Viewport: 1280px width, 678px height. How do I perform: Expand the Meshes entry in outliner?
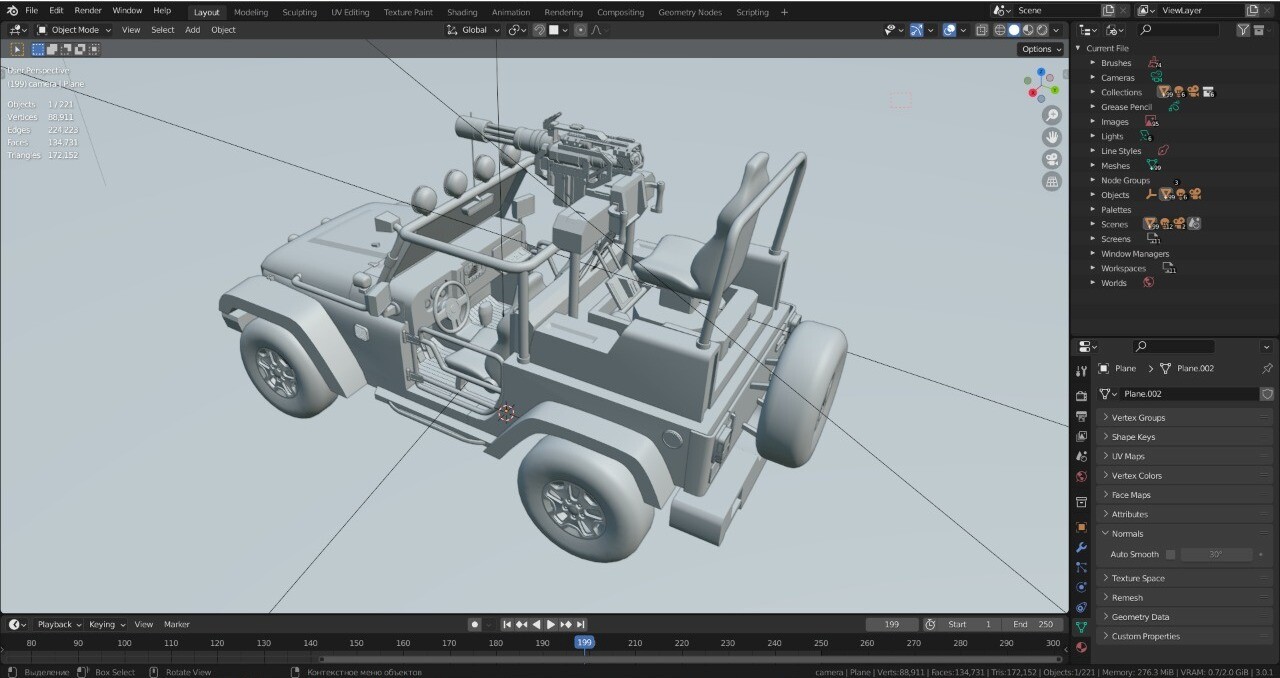tap(1093, 166)
